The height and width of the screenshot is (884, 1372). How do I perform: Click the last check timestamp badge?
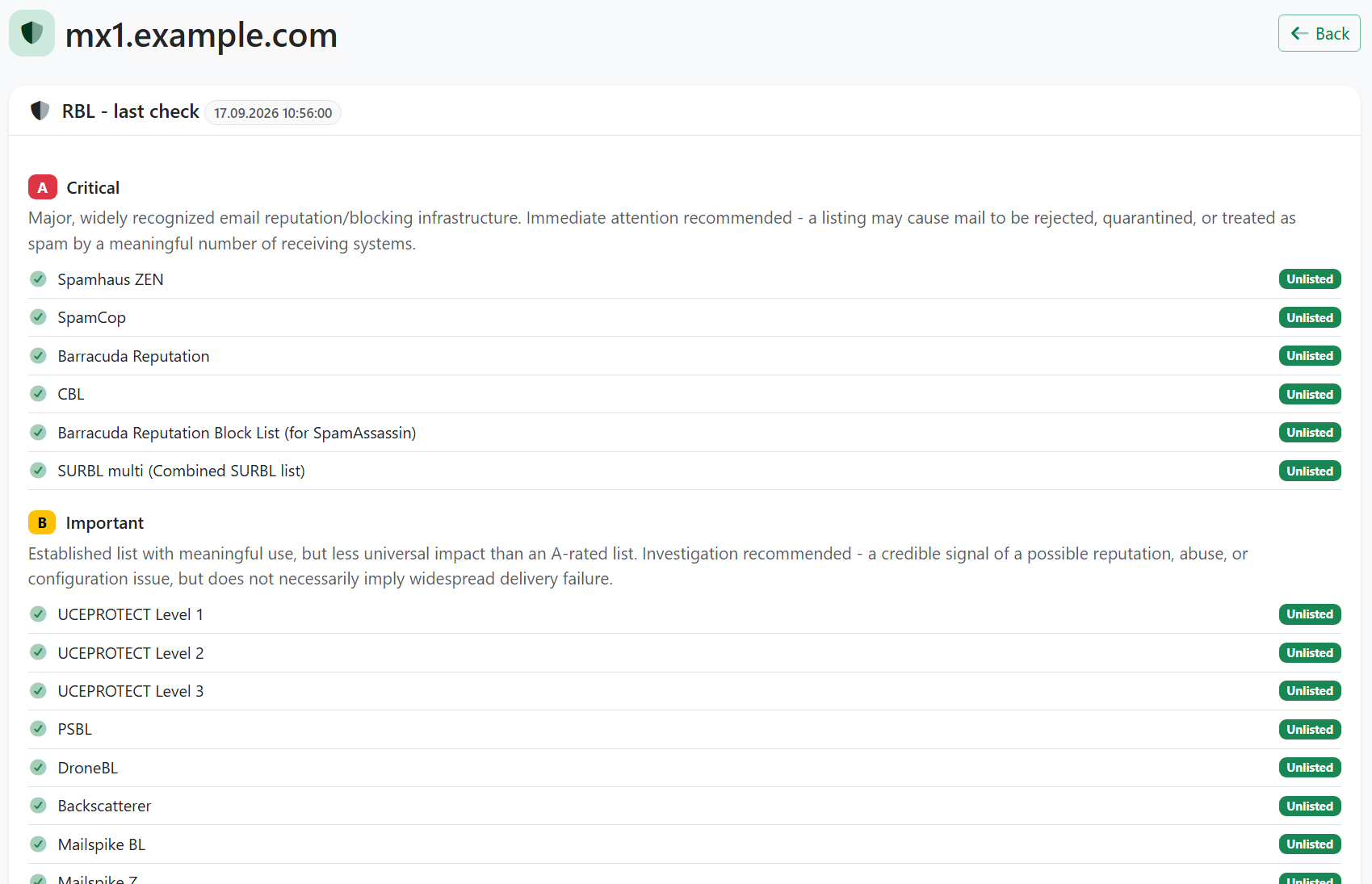(x=273, y=113)
